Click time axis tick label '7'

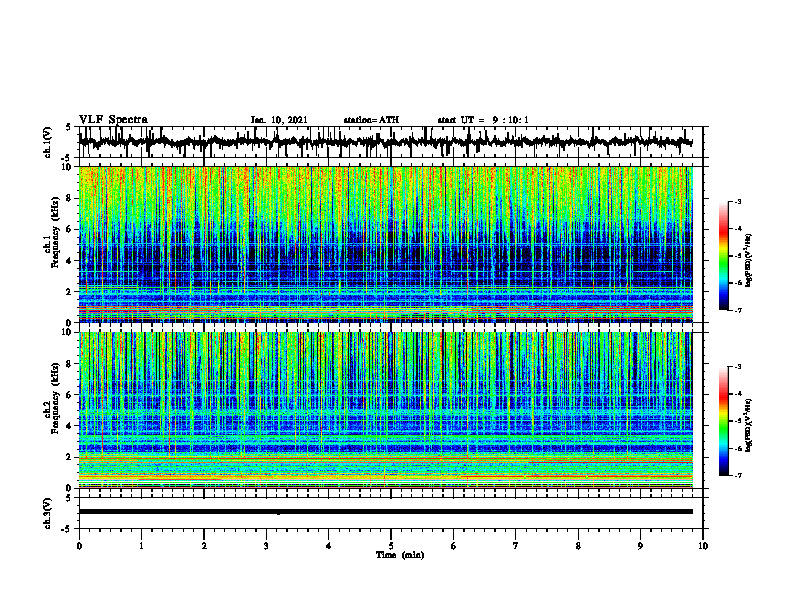(x=516, y=546)
